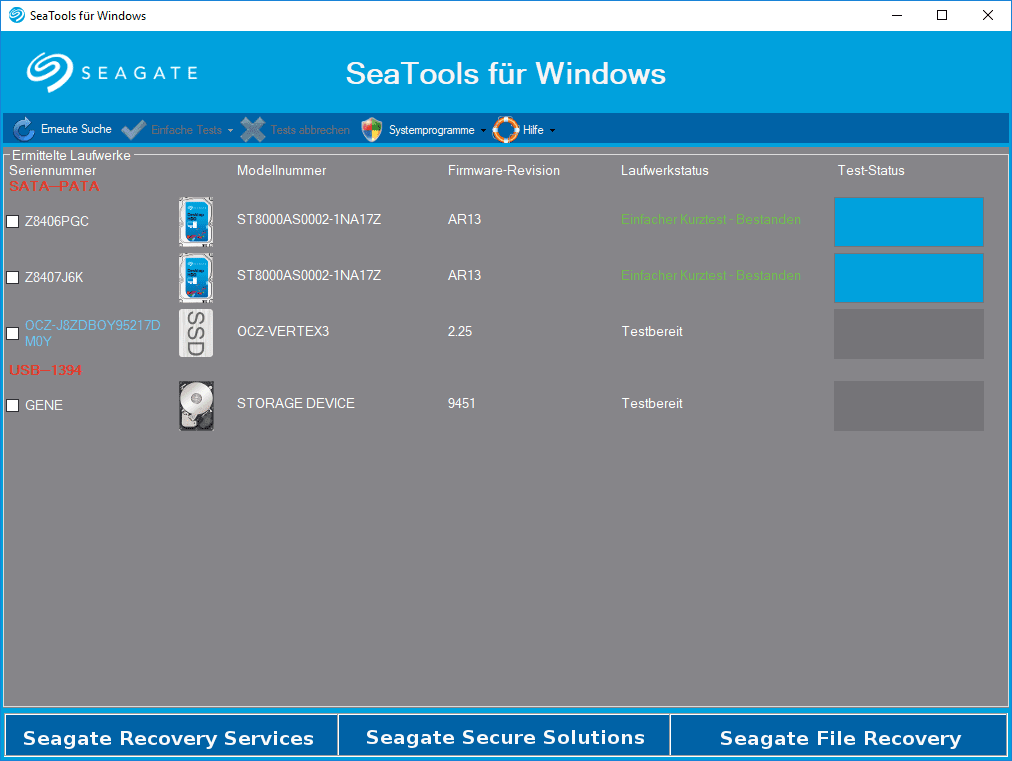The height and width of the screenshot is (761, 1012).
Task: Click the gray test status box for OCZ-VERTEX3
Action: pyautogui.click(x=909, y=334)
